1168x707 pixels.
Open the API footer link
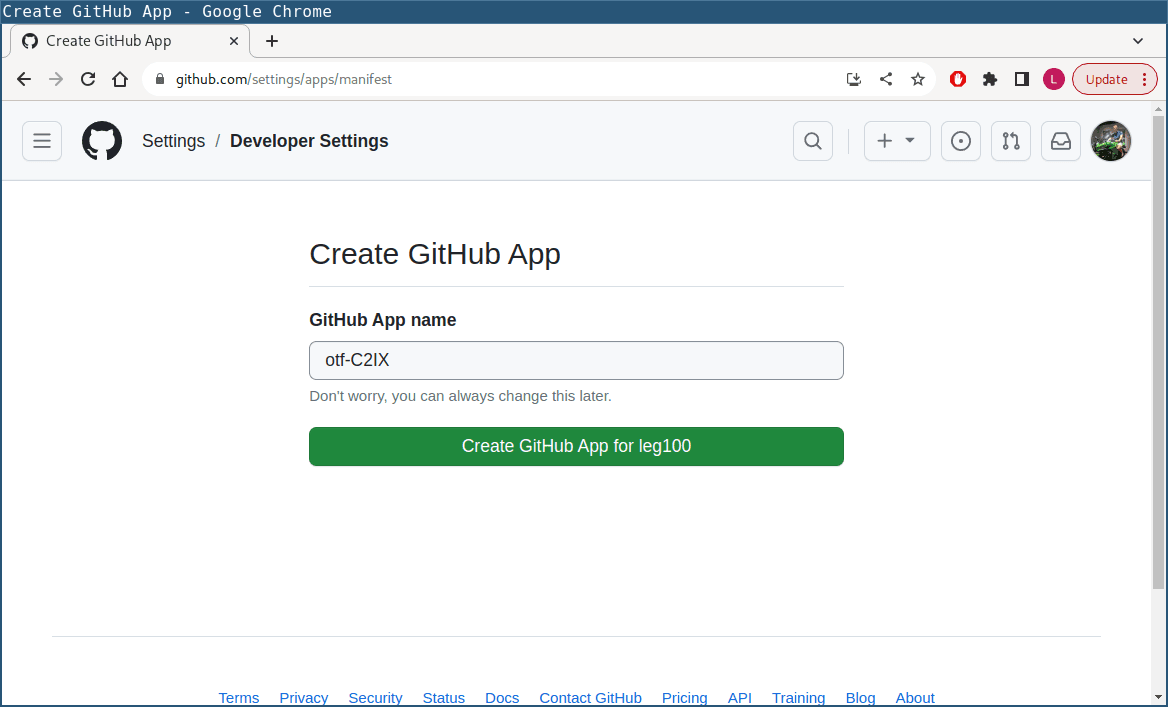point(740,698)
